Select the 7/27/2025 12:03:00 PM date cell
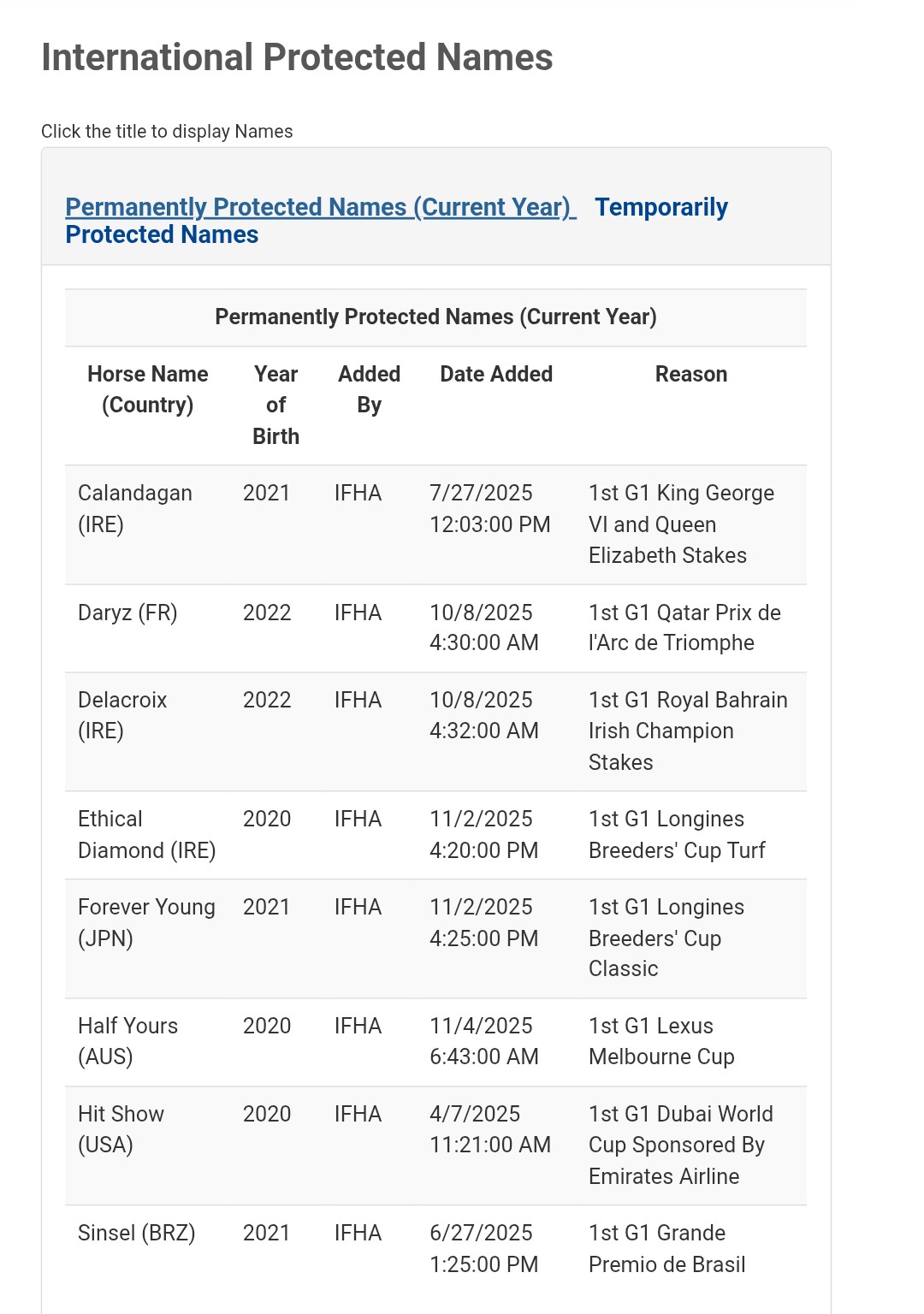Screen dimensions: 924x1314 click(489, 508)
